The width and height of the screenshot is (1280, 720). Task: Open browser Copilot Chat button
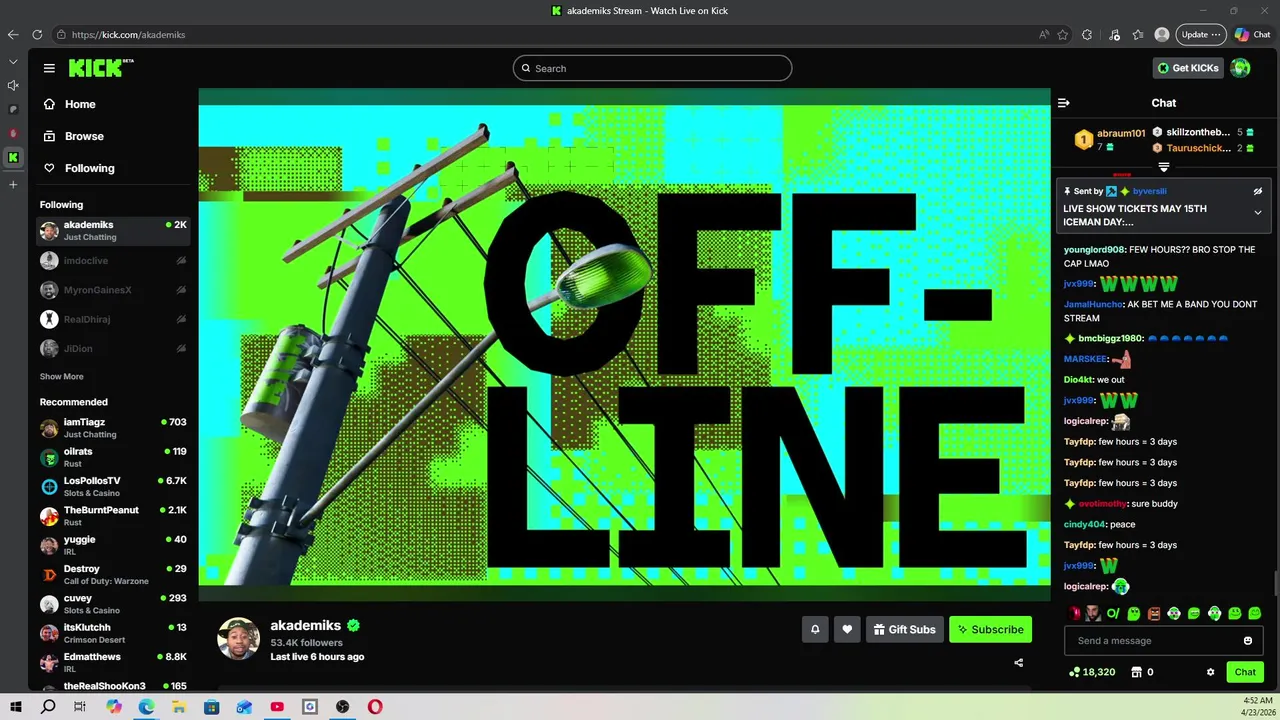pos(1253,35)
